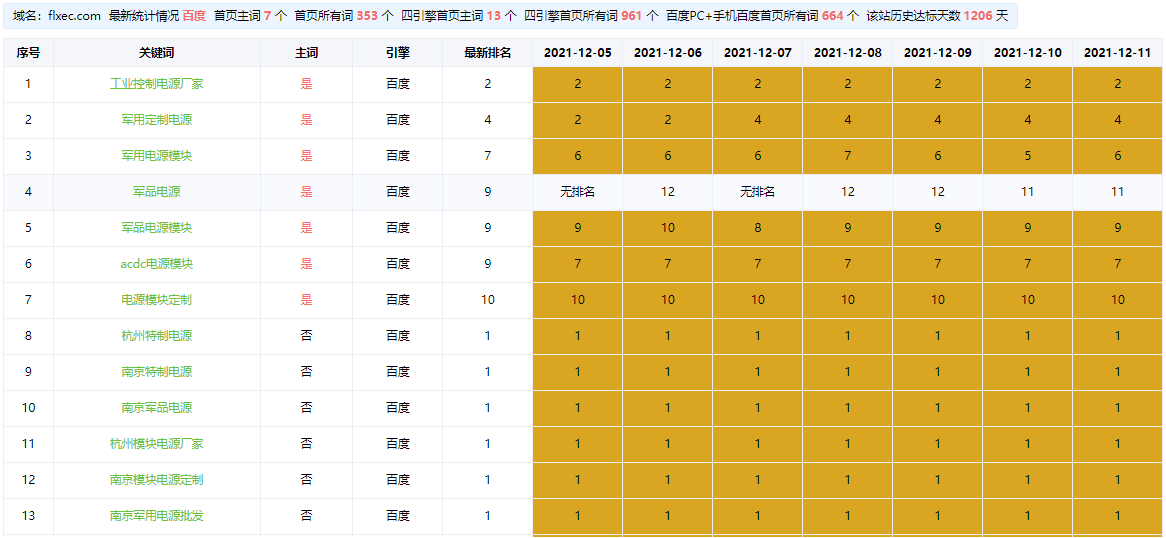
Task: Click the 军用定制电源 keyword
Action: tap(156, 120)
